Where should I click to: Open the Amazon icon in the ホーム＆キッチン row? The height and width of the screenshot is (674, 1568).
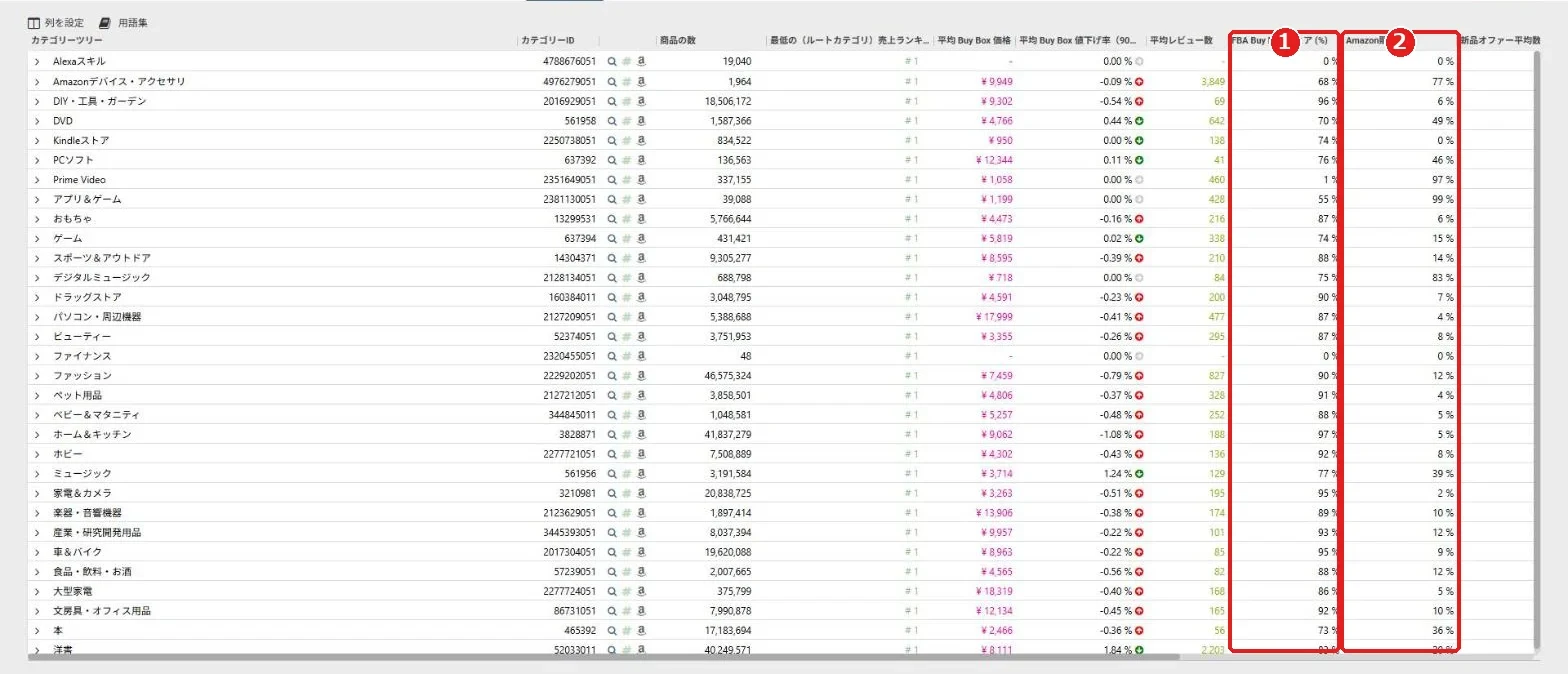click(642, 434)
